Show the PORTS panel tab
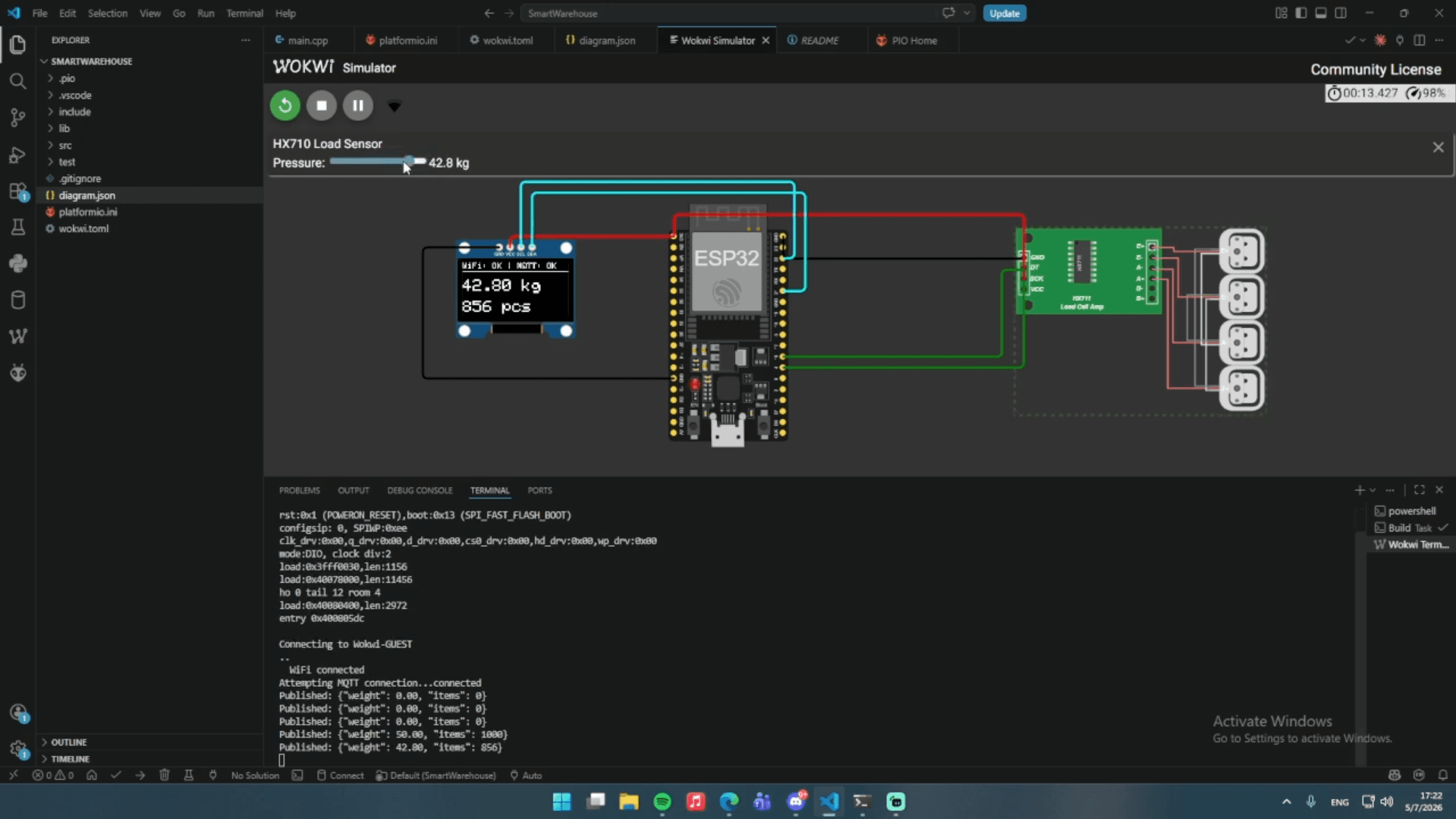 point(539,490)
